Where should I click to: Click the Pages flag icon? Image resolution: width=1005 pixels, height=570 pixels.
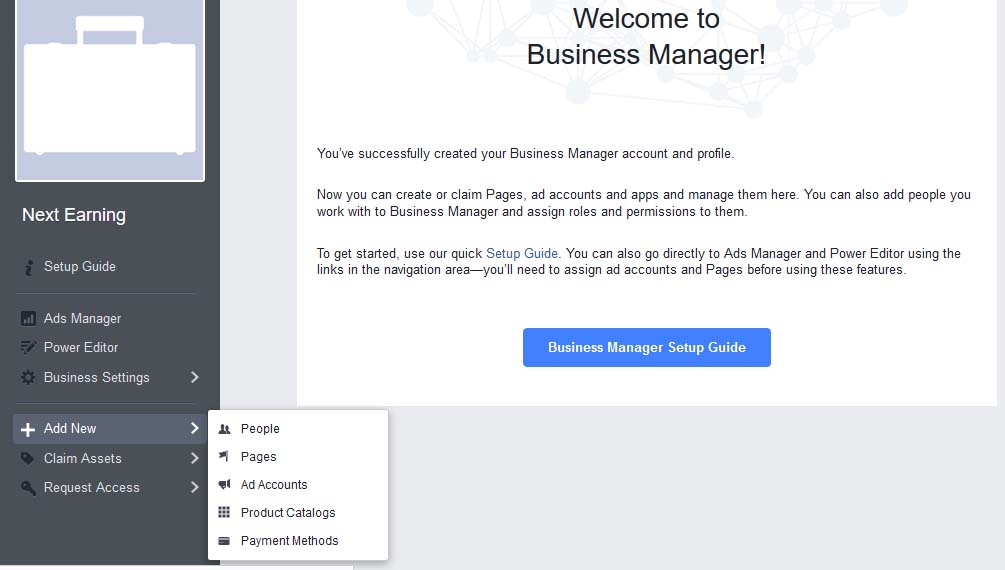(x=224, y=457)
